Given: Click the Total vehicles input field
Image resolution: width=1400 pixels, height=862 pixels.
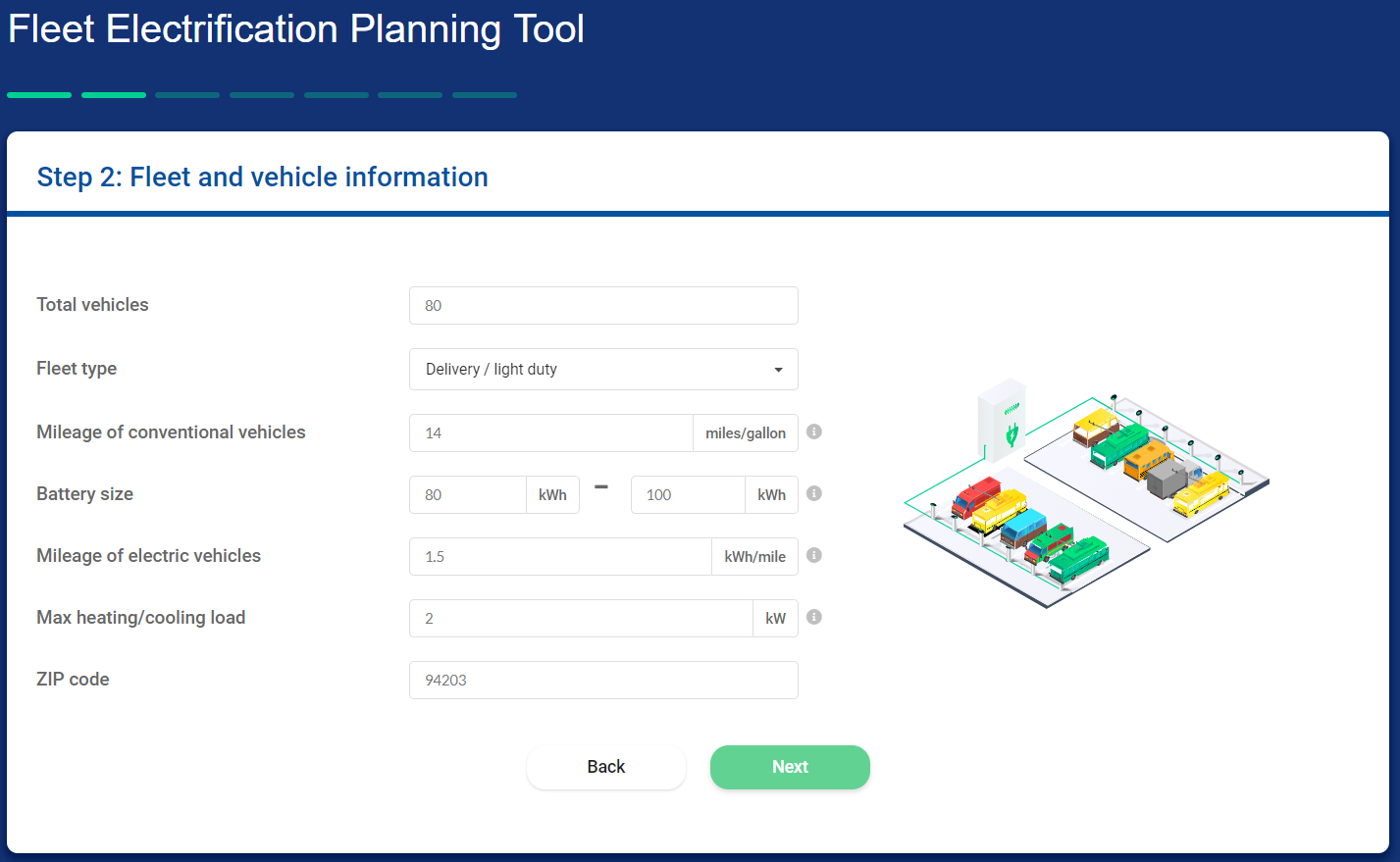Looking at the screenshot, I should tap(603, 305).
